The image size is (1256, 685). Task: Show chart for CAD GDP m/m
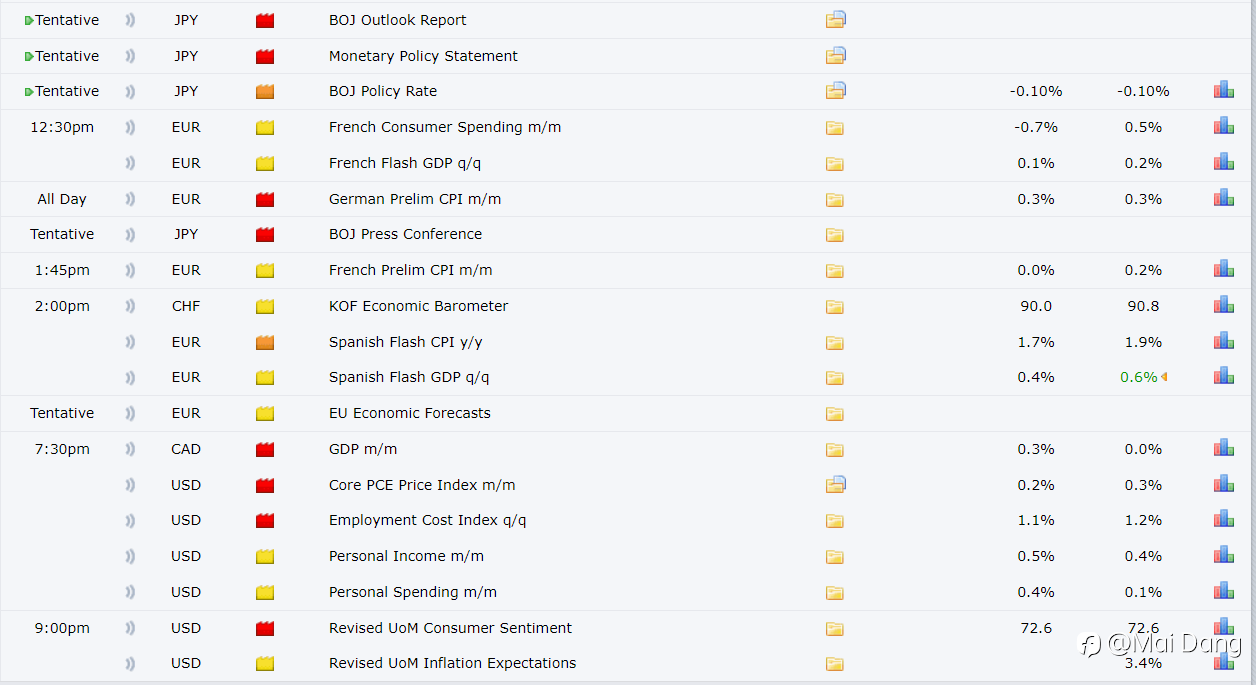[x=1223, y=448]
